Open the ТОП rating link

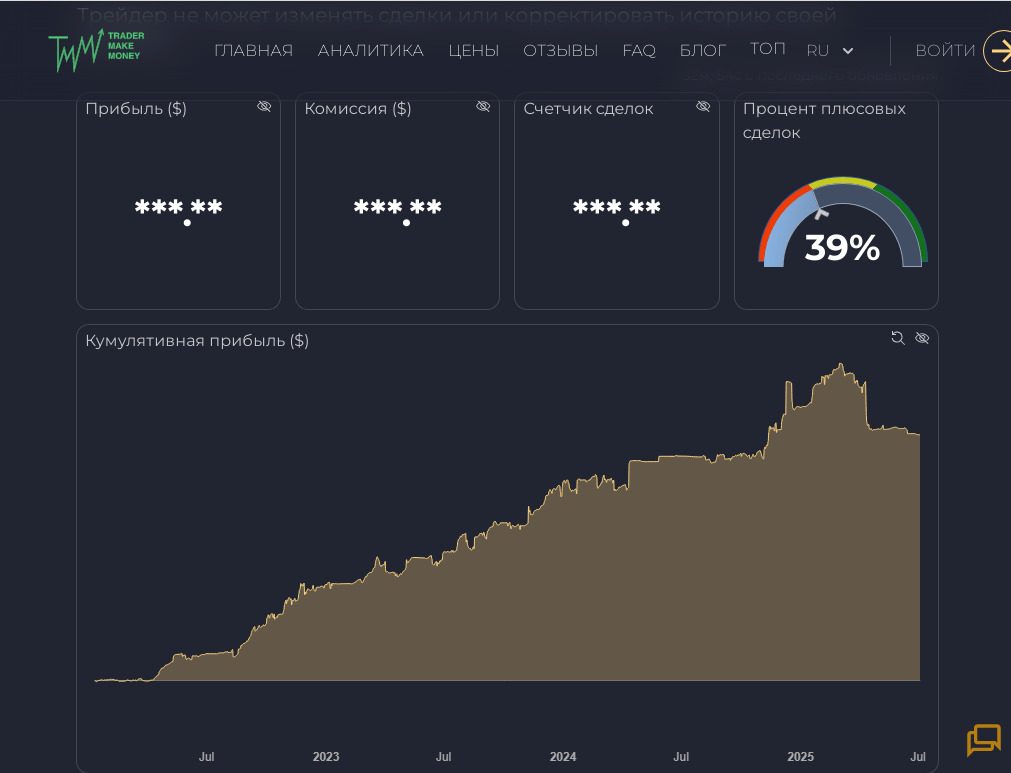pos(767,49)
